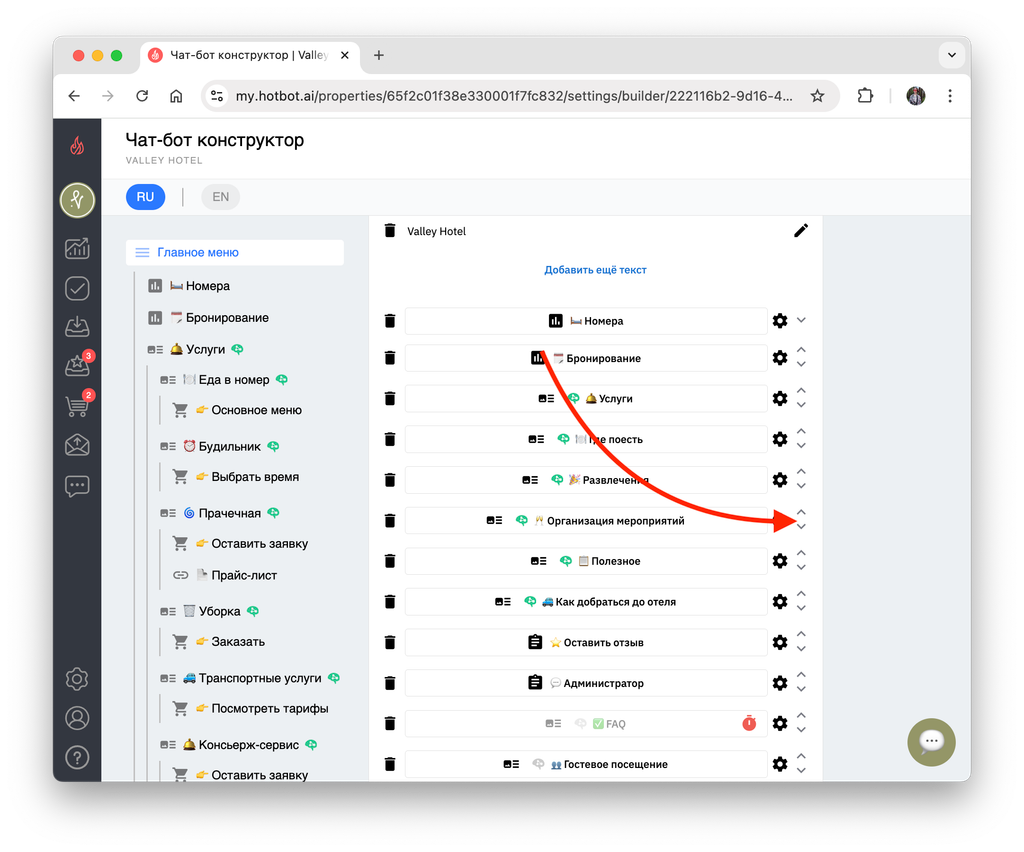This screenshot has width=1024, height=852.
Task: Delete the Полезное button row
Action: click(x=390, y=561)
